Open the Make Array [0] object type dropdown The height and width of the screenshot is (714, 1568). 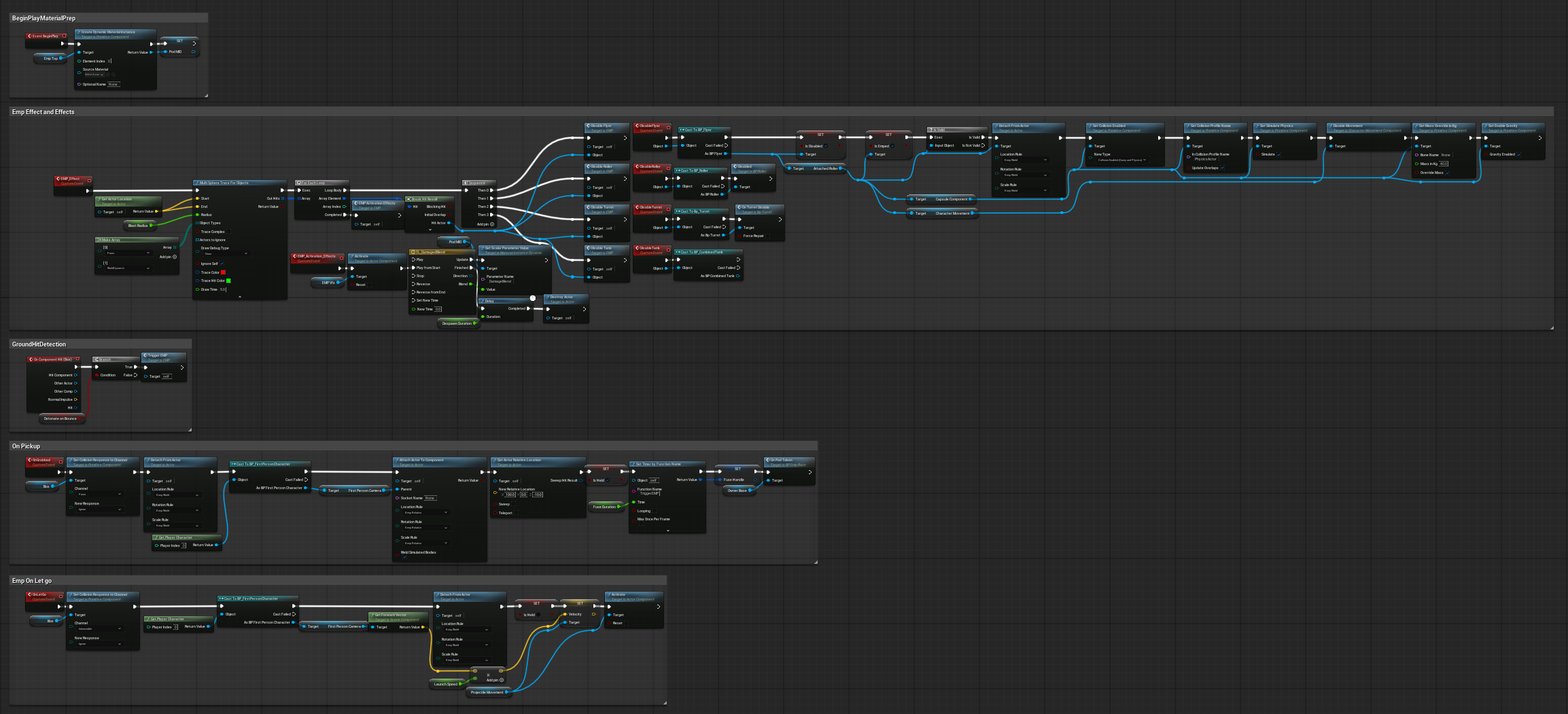[x=128, y=253]
